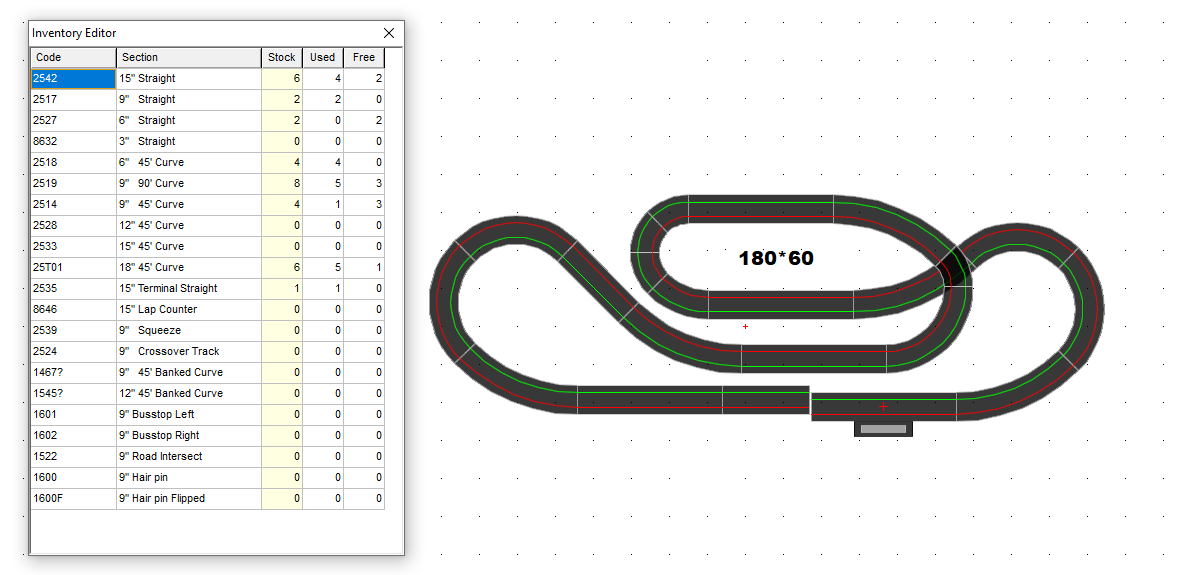
Task: Select the 6" 45' Curve row
Action: point(189,163)
